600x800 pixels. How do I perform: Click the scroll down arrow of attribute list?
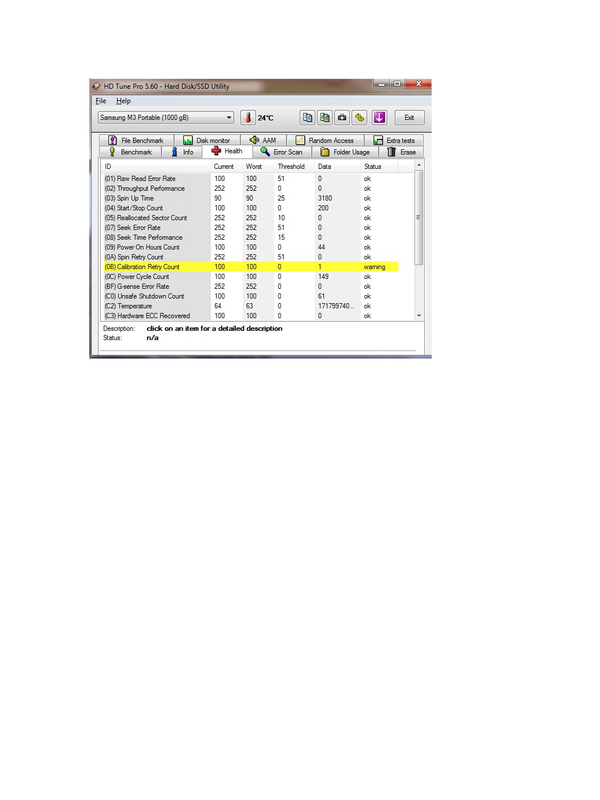[x=419, y=316]
